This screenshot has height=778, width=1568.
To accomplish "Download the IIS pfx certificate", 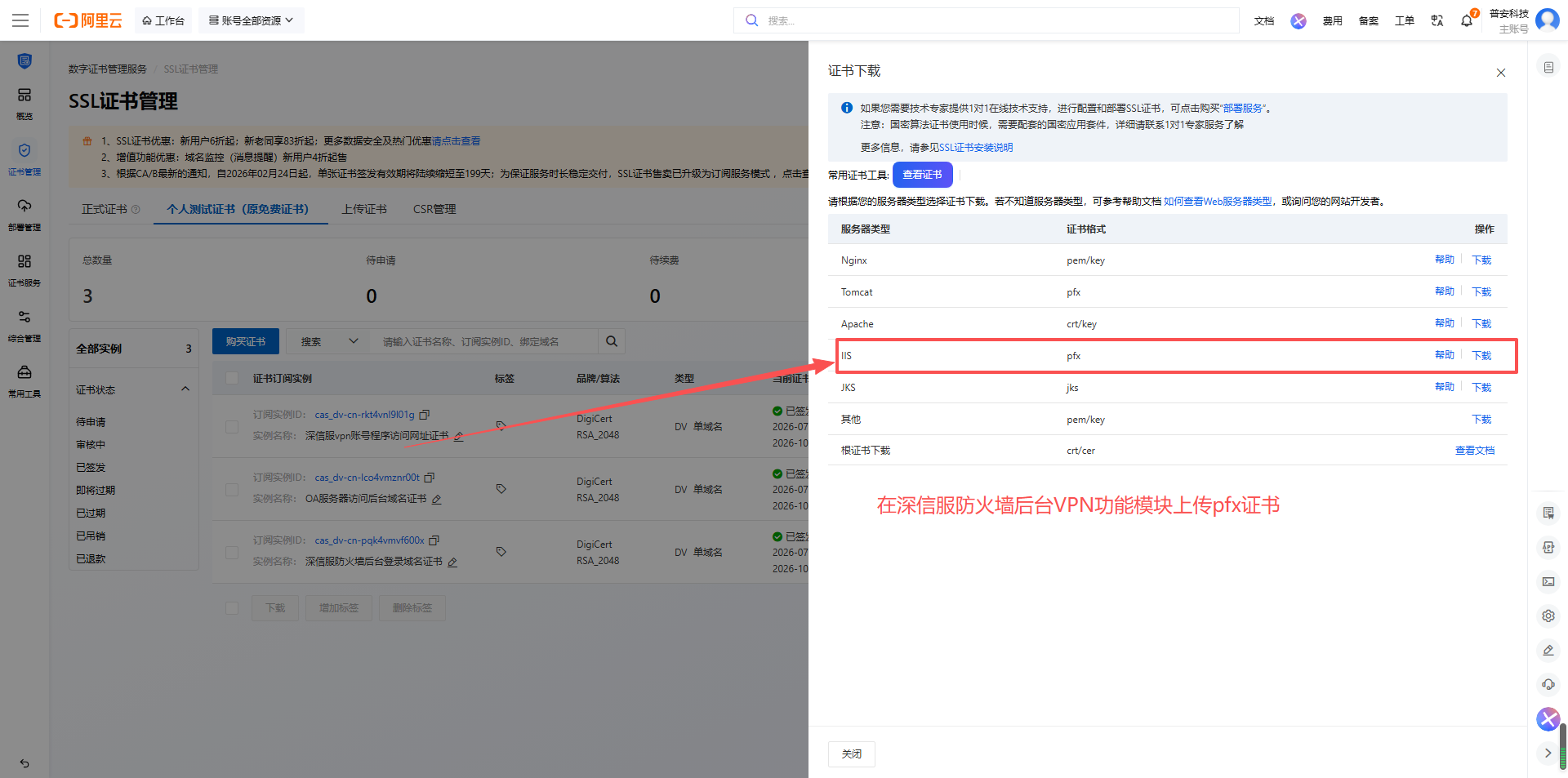I will point(1481,356).
